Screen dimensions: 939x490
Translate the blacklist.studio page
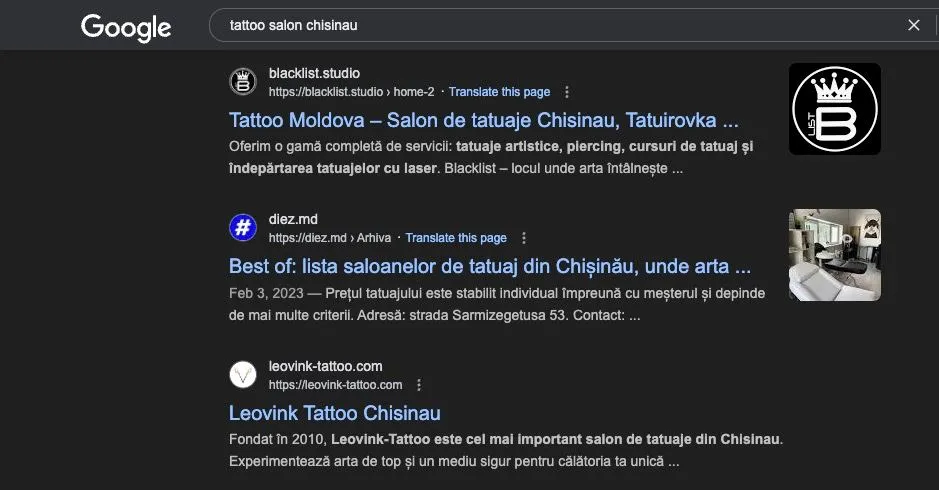point(499,92)
